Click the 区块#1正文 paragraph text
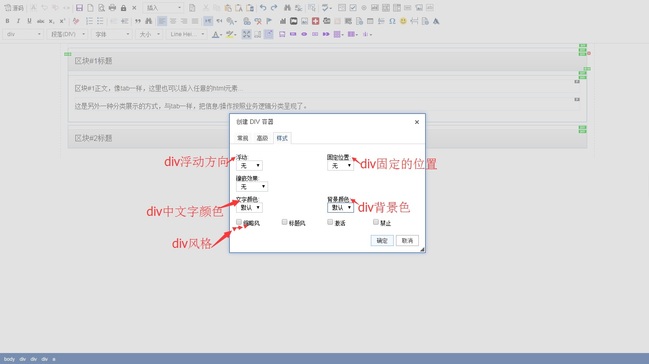This screenshot has width=649, height=364. 159,88
